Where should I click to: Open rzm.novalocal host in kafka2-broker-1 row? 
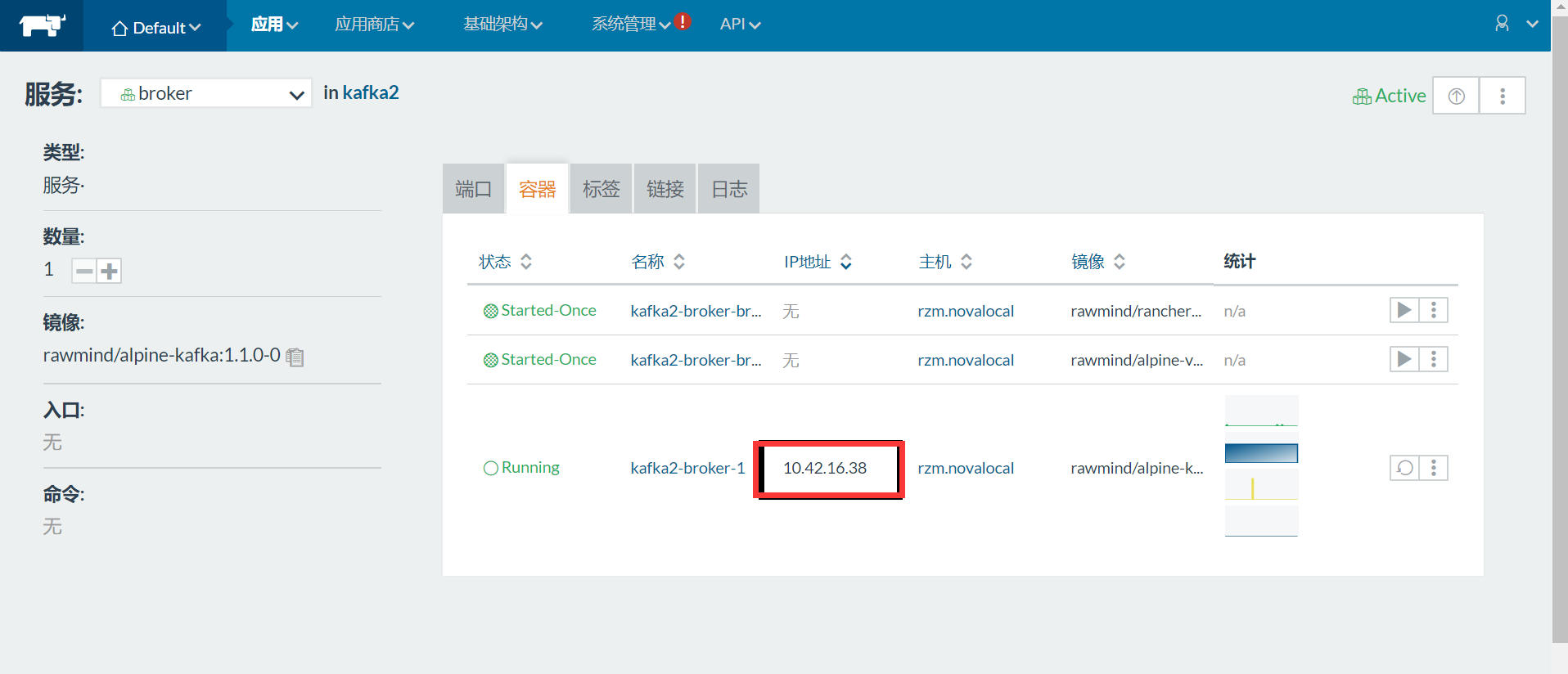click(966, 468)
